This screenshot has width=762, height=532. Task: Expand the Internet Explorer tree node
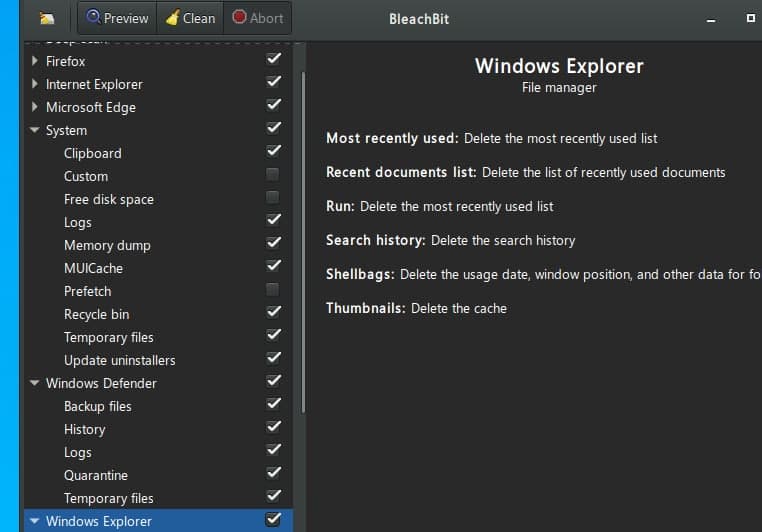click(35, 84)
